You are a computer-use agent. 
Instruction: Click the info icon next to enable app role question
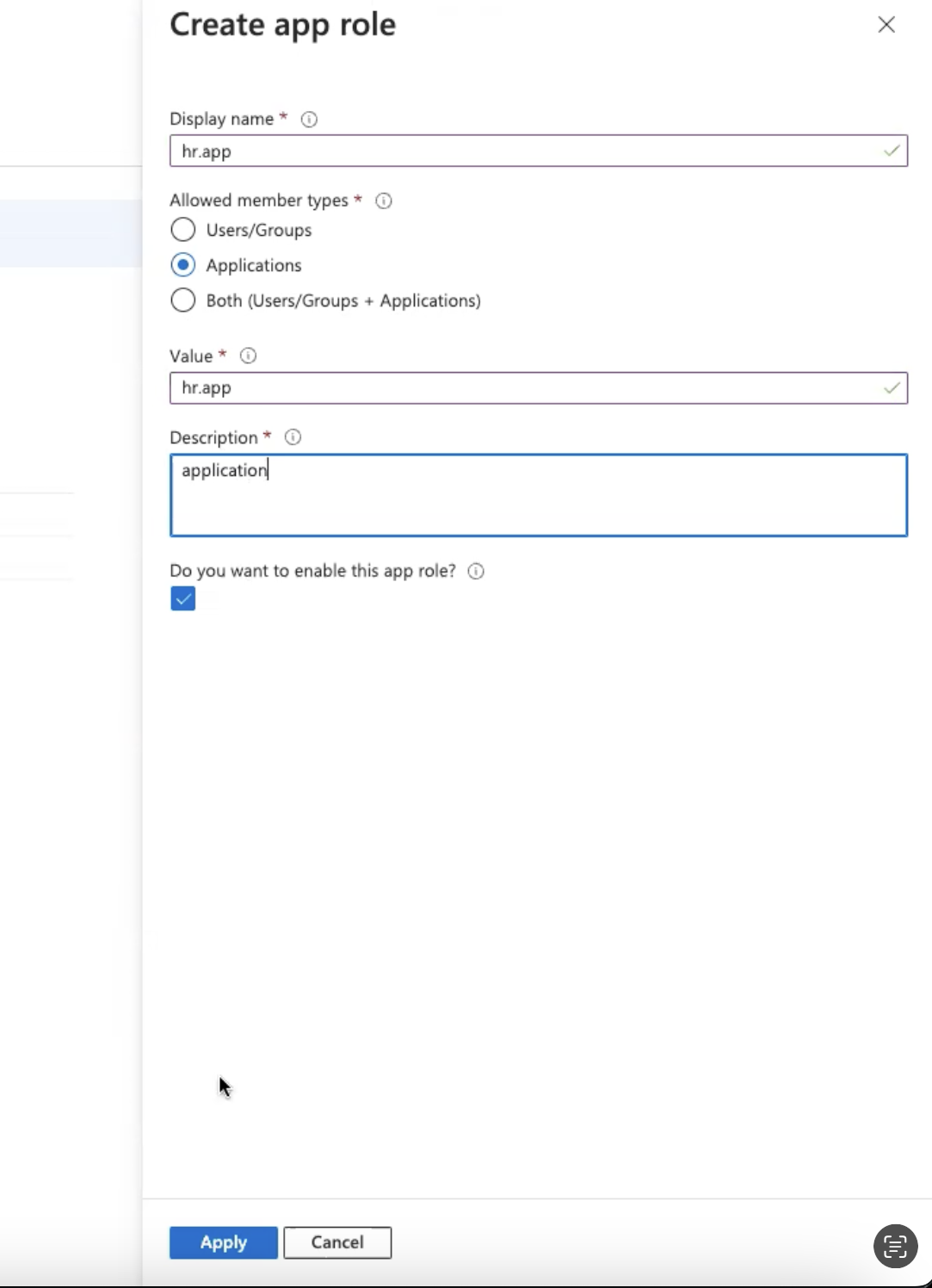(475, 571)
